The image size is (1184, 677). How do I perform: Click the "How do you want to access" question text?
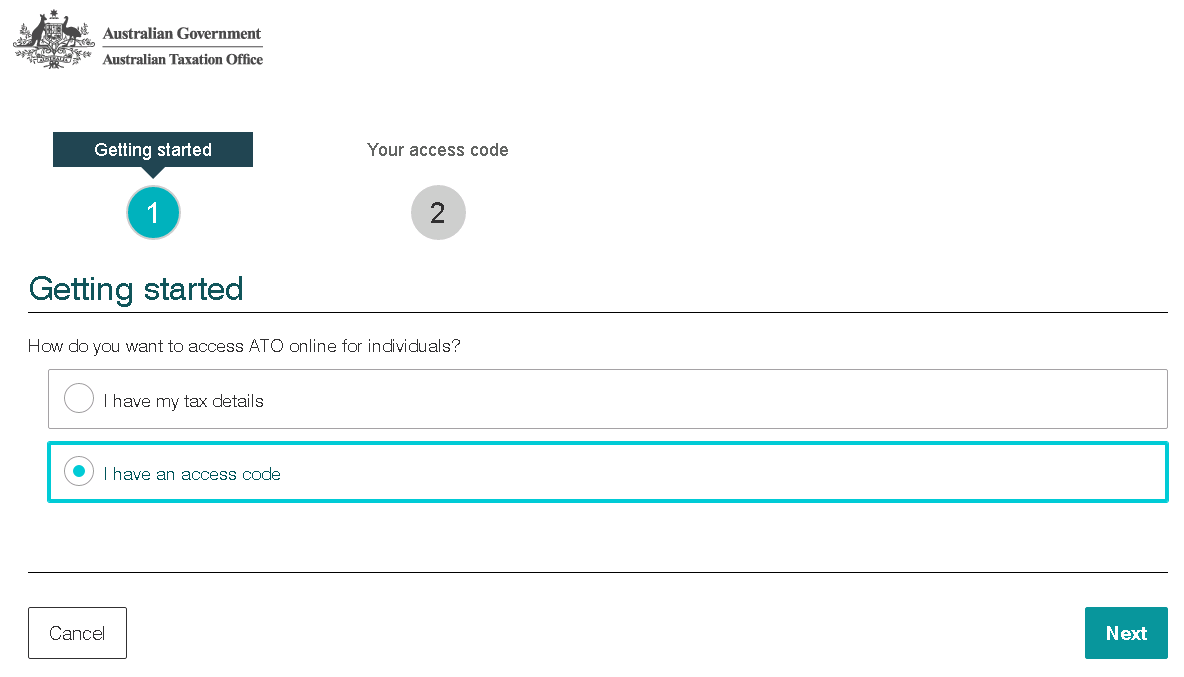pyautogui.click(x=244, y=346)
